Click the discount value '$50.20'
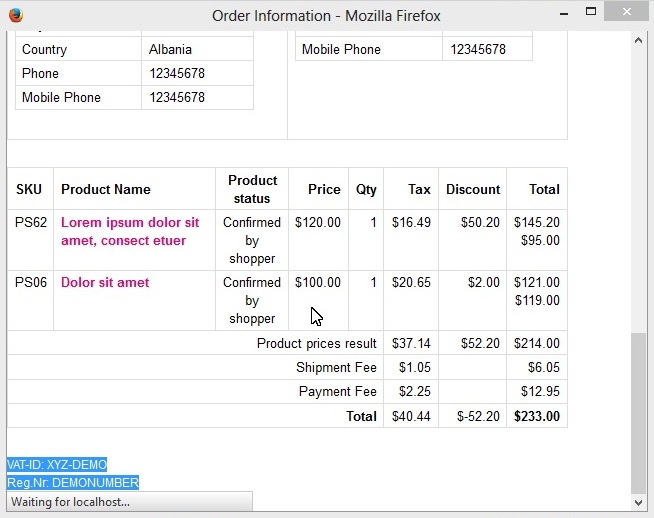 [480, 222]
